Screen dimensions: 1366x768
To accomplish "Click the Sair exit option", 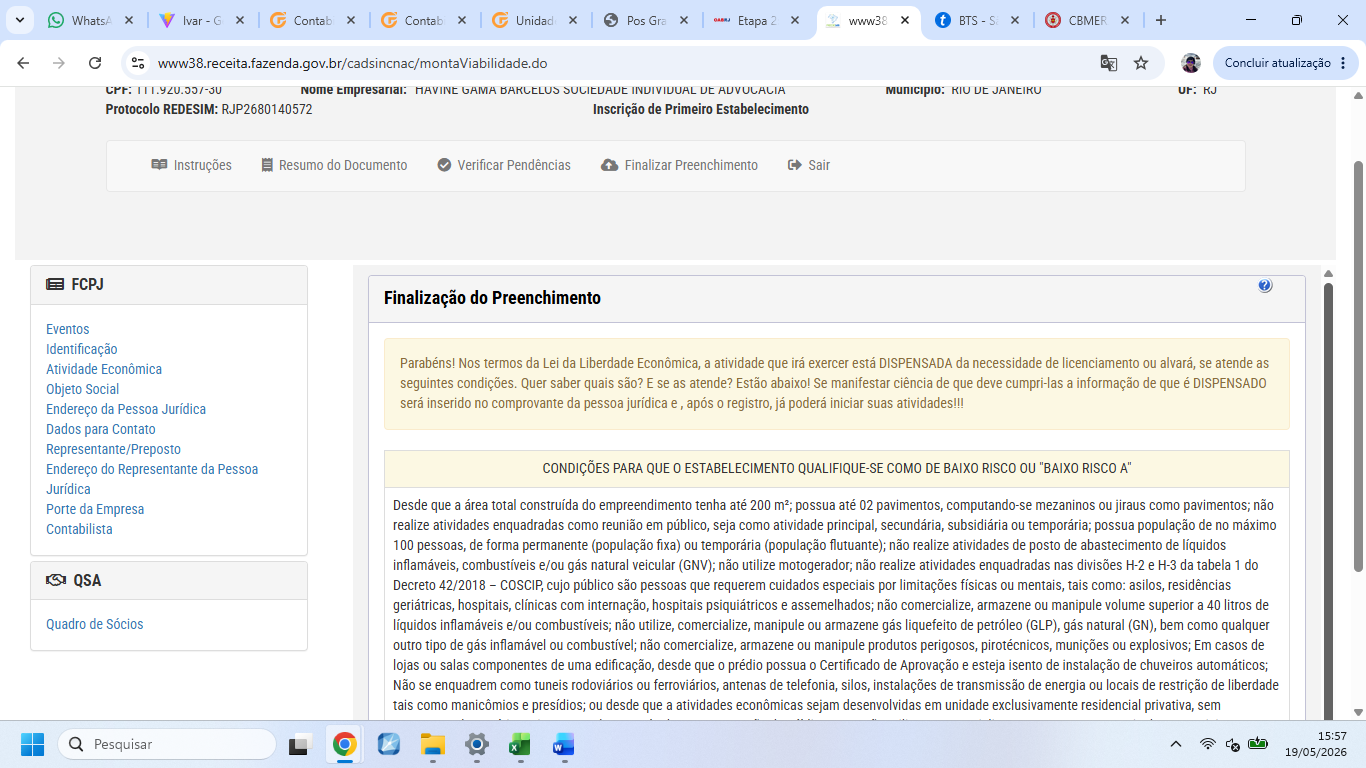I will [x=809, y=165].
